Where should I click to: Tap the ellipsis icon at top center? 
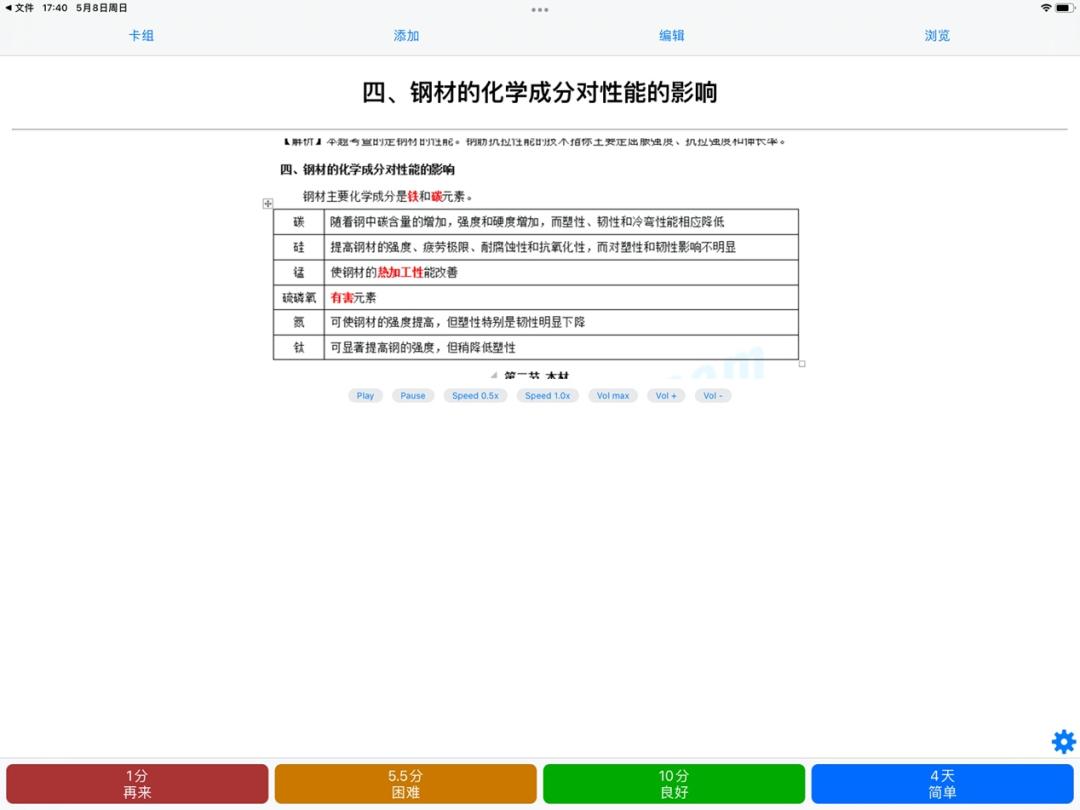(540, 10)
